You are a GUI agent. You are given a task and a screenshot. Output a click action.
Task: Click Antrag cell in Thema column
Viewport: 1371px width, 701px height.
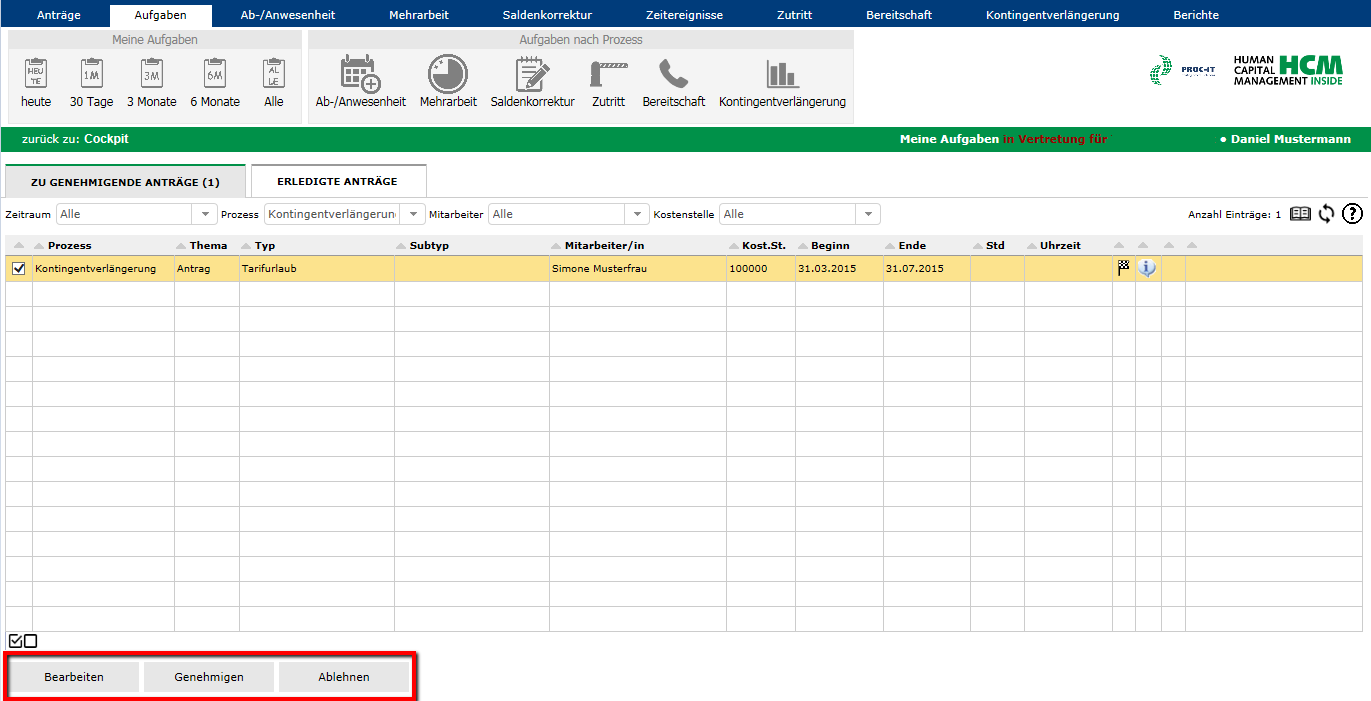click(x=207, y=268)
